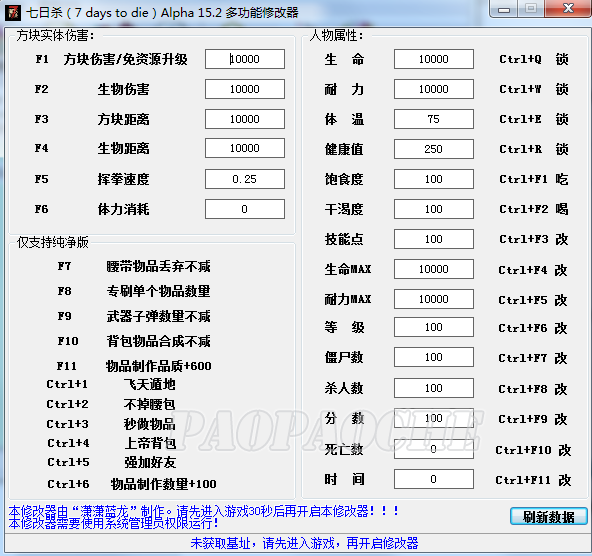Image resolution: width=592 pixels, height=556 pixels.
Task: Click the 'Ctrl+F6 改' hotkey label
Action: click(x=533, y=328)
